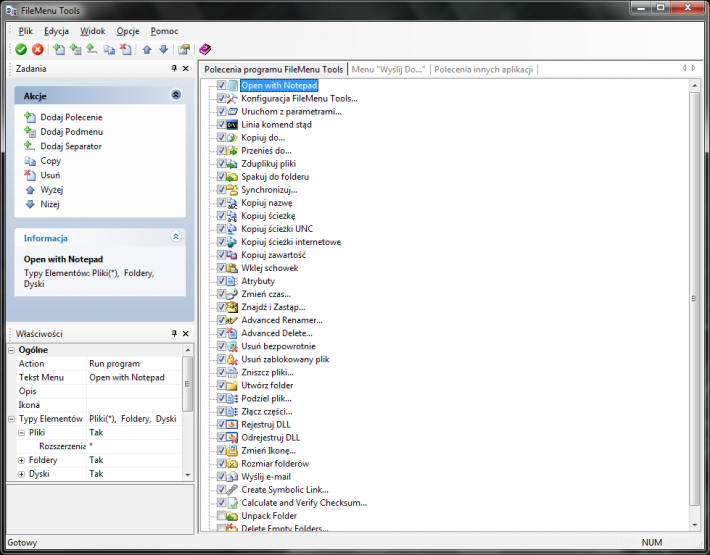Click the Dodaj Separator icon in Akcje
The width and height of the screenshot is (710, 555).
(30, 146)
